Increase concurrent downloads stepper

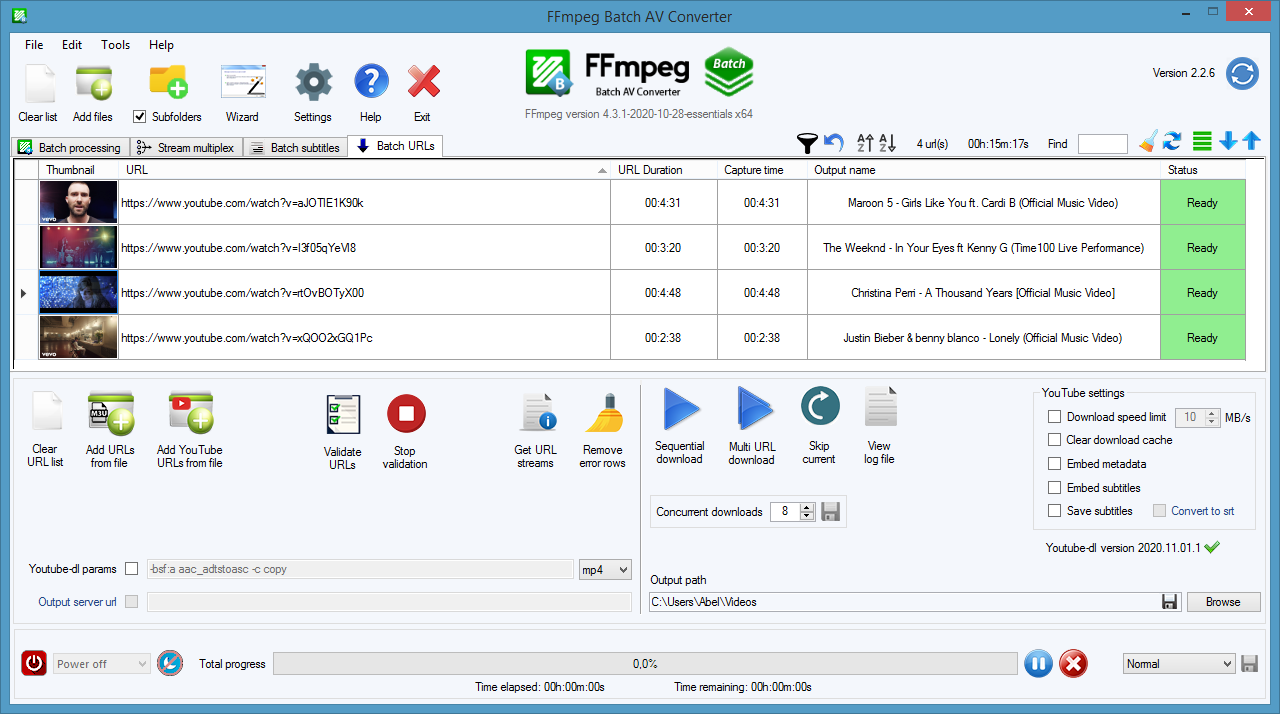pyautogui.click(x=807, y=507)
